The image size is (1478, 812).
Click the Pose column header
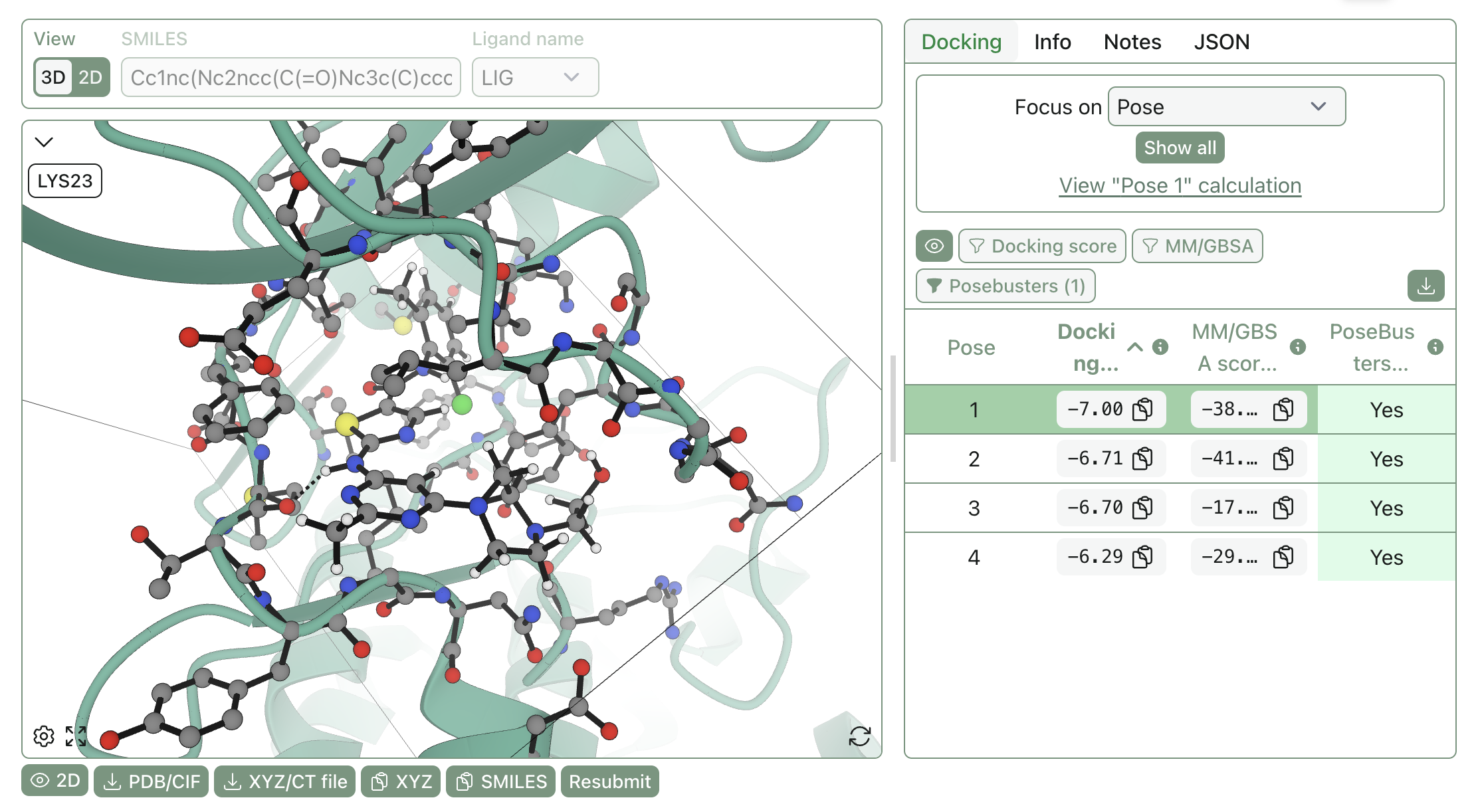coord(971,347)
